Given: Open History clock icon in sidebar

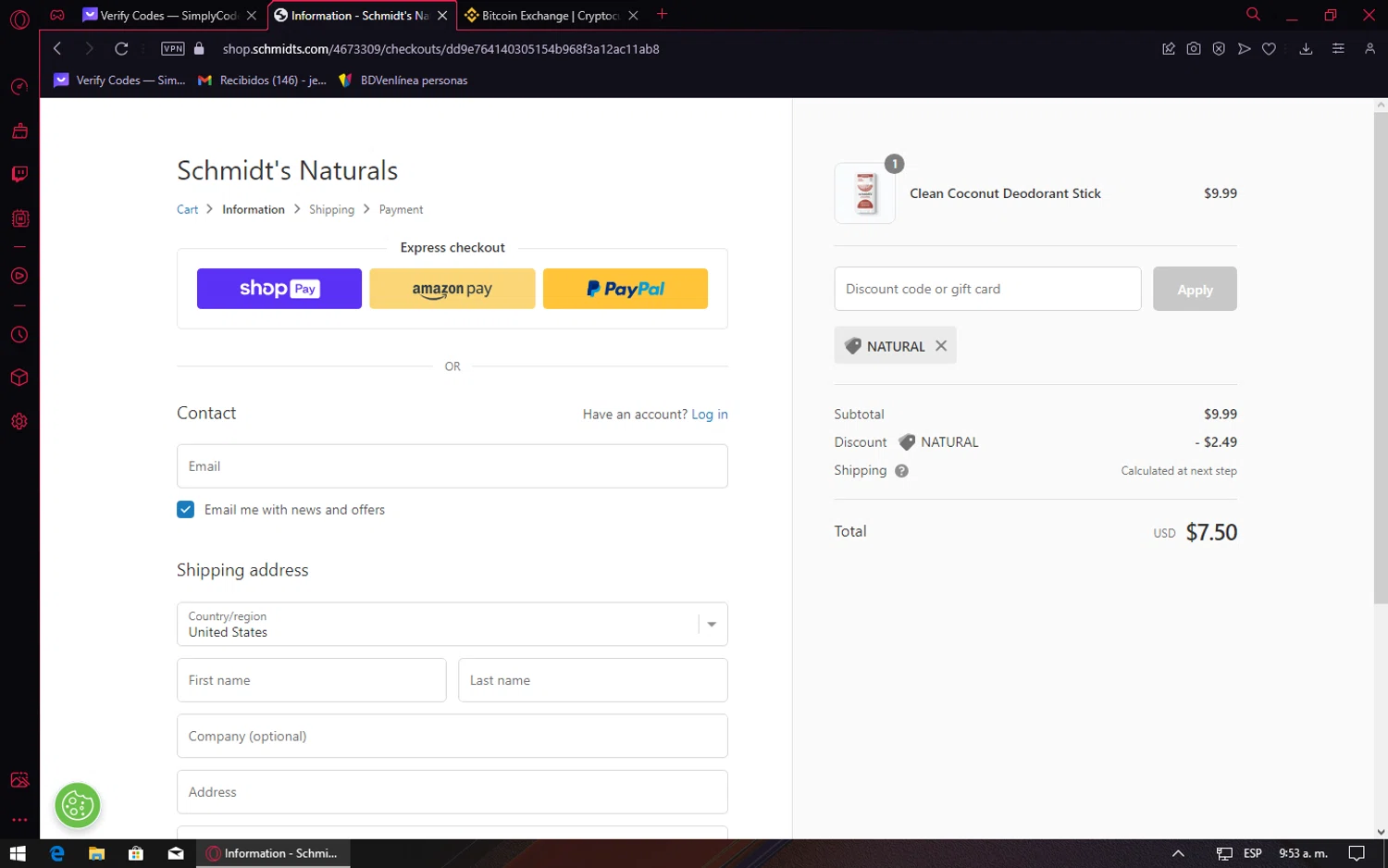Looking at the screenshot, I should (x=19, y=334).
